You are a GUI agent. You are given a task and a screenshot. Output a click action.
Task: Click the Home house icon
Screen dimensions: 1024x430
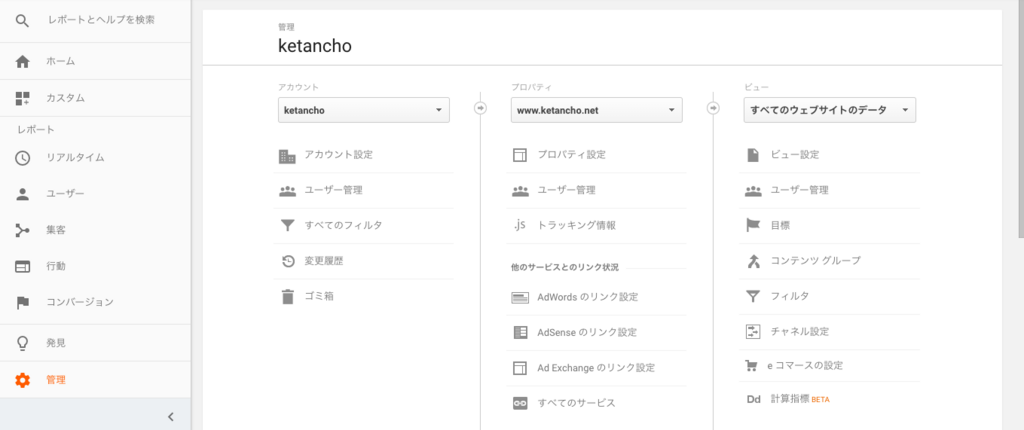(x=22, y=62)
